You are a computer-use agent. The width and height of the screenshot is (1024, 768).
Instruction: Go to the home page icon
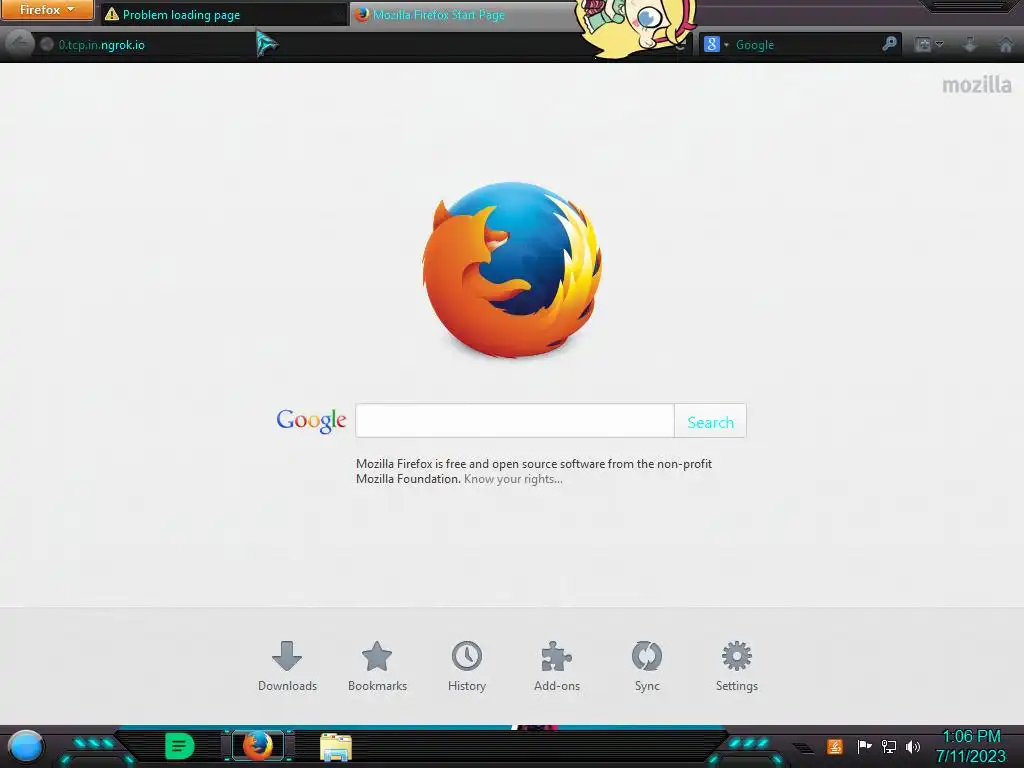1006,44
